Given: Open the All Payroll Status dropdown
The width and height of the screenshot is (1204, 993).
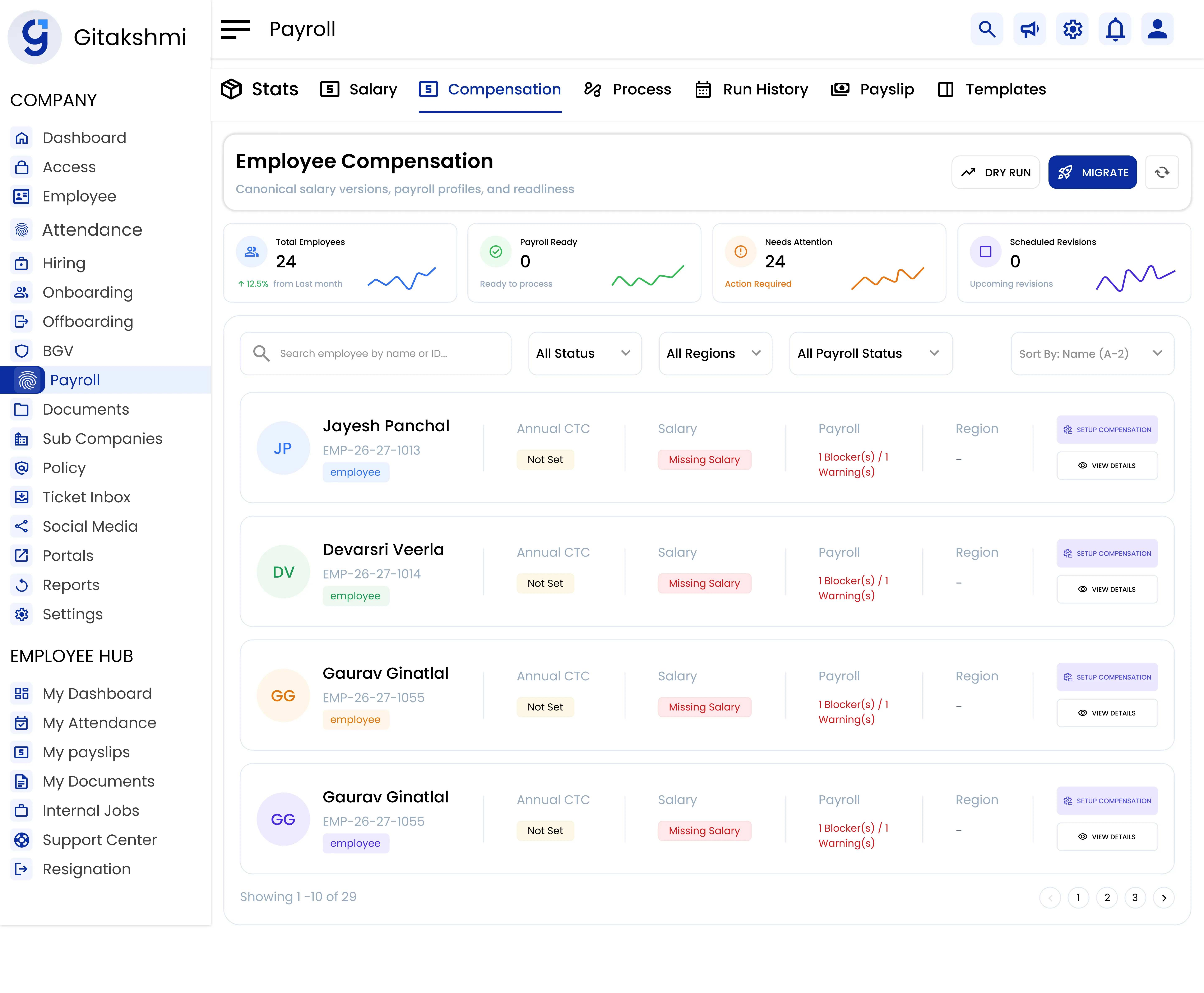Looking at the screenshot, I should coord(871,354).
